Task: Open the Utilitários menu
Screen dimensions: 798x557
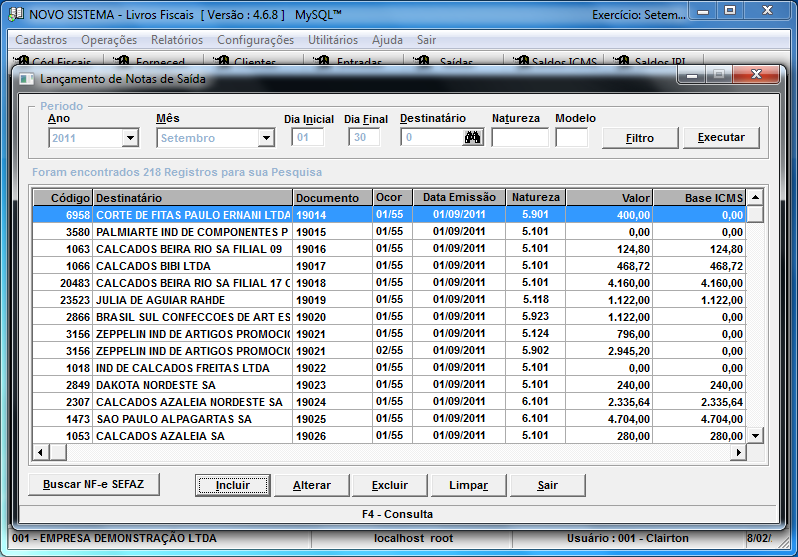Action: click(x=333, y=40)
